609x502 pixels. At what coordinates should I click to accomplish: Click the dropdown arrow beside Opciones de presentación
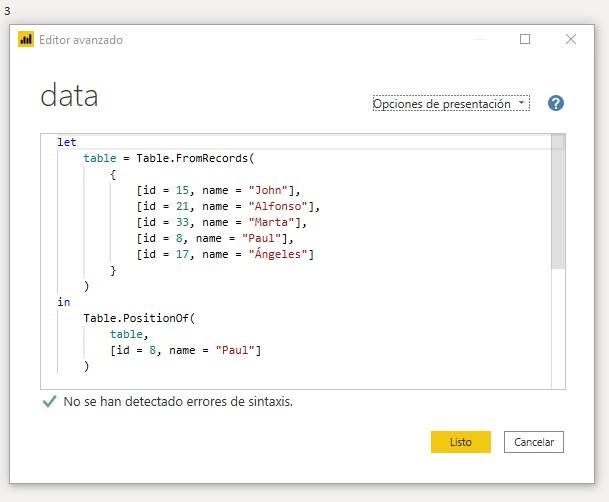(x=521, y=102)
